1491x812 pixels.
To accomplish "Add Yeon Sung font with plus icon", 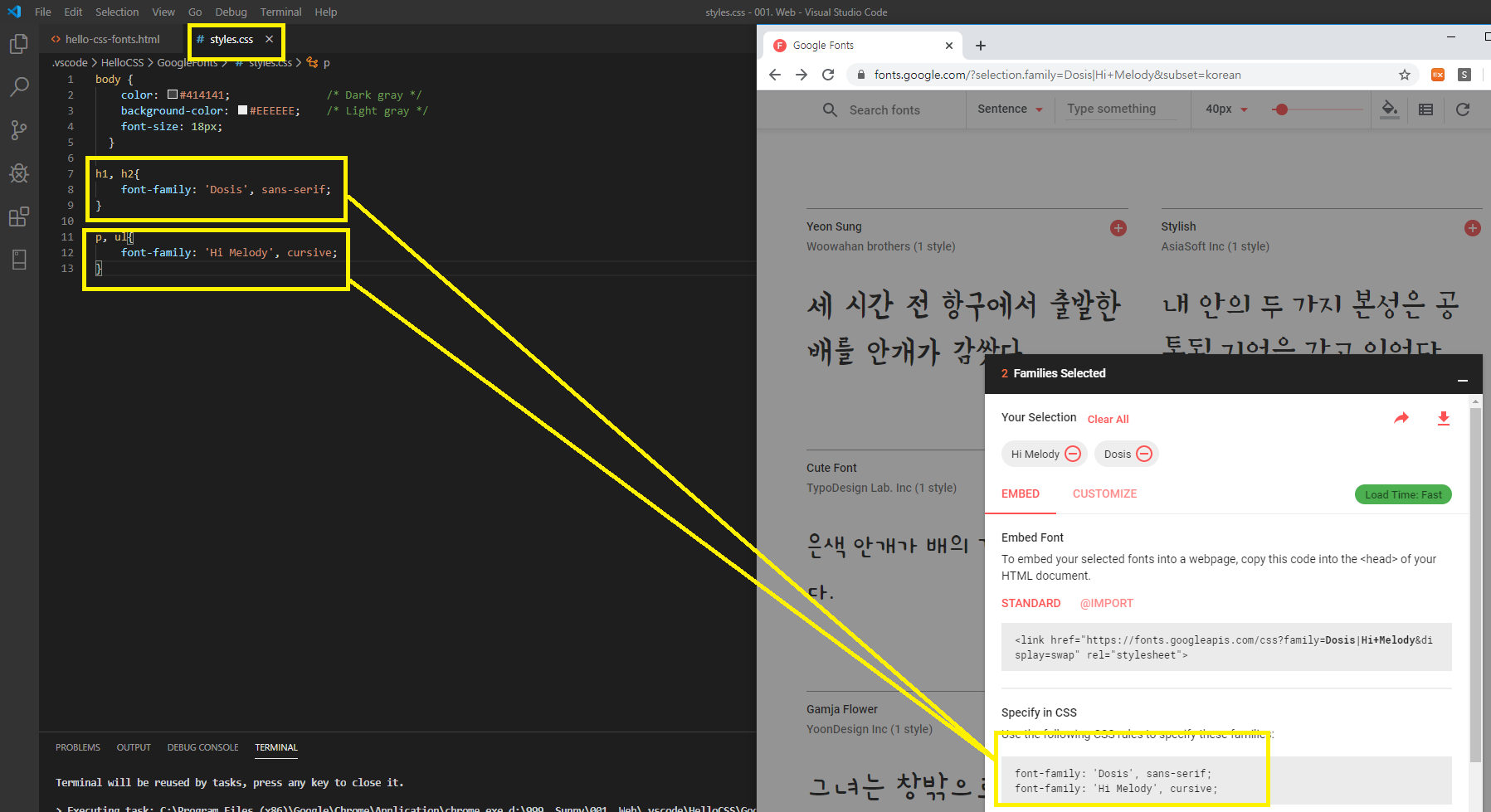I will point(1118,228).
